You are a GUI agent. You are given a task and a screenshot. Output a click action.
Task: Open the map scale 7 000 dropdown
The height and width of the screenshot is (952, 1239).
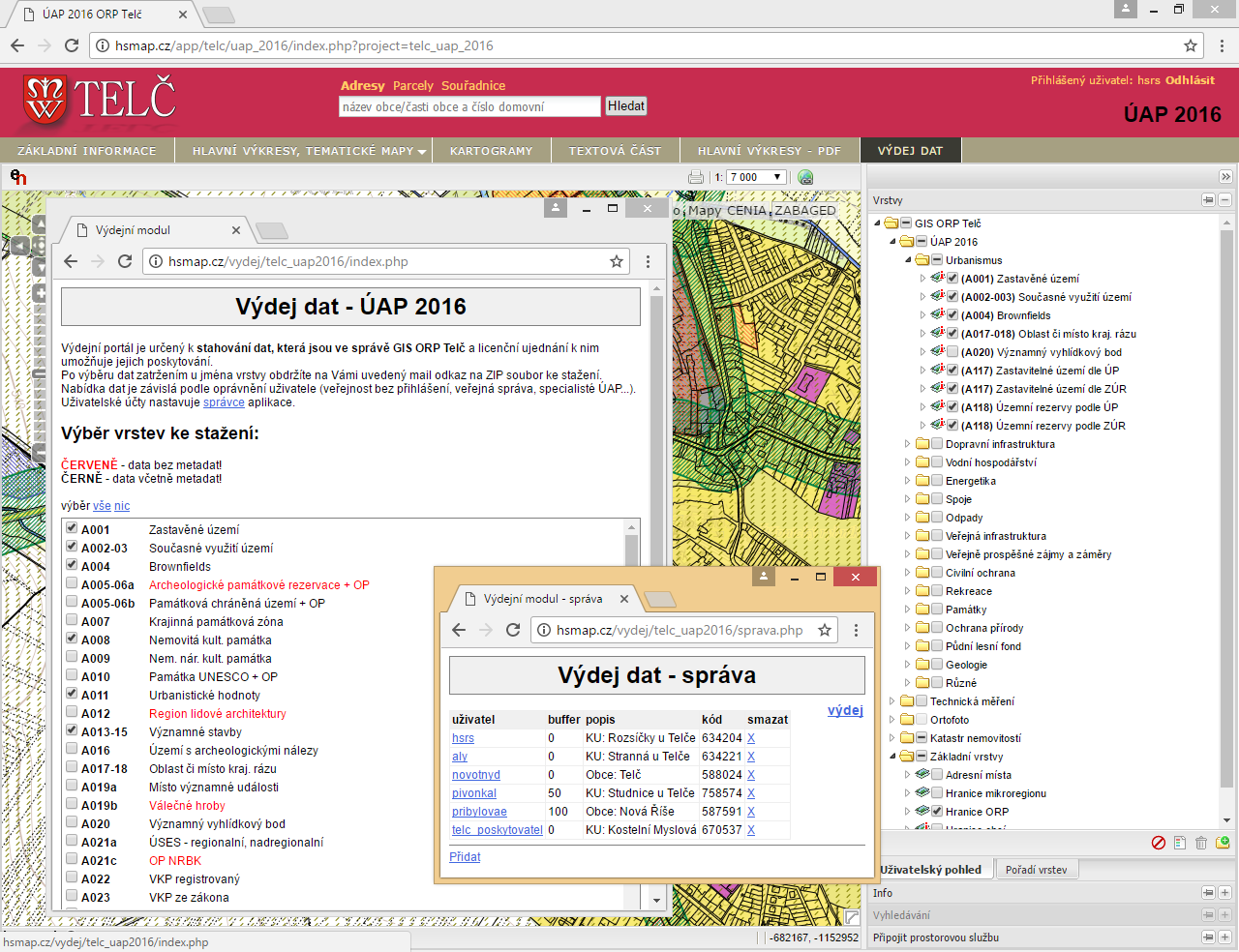click(x=755, y=177)
